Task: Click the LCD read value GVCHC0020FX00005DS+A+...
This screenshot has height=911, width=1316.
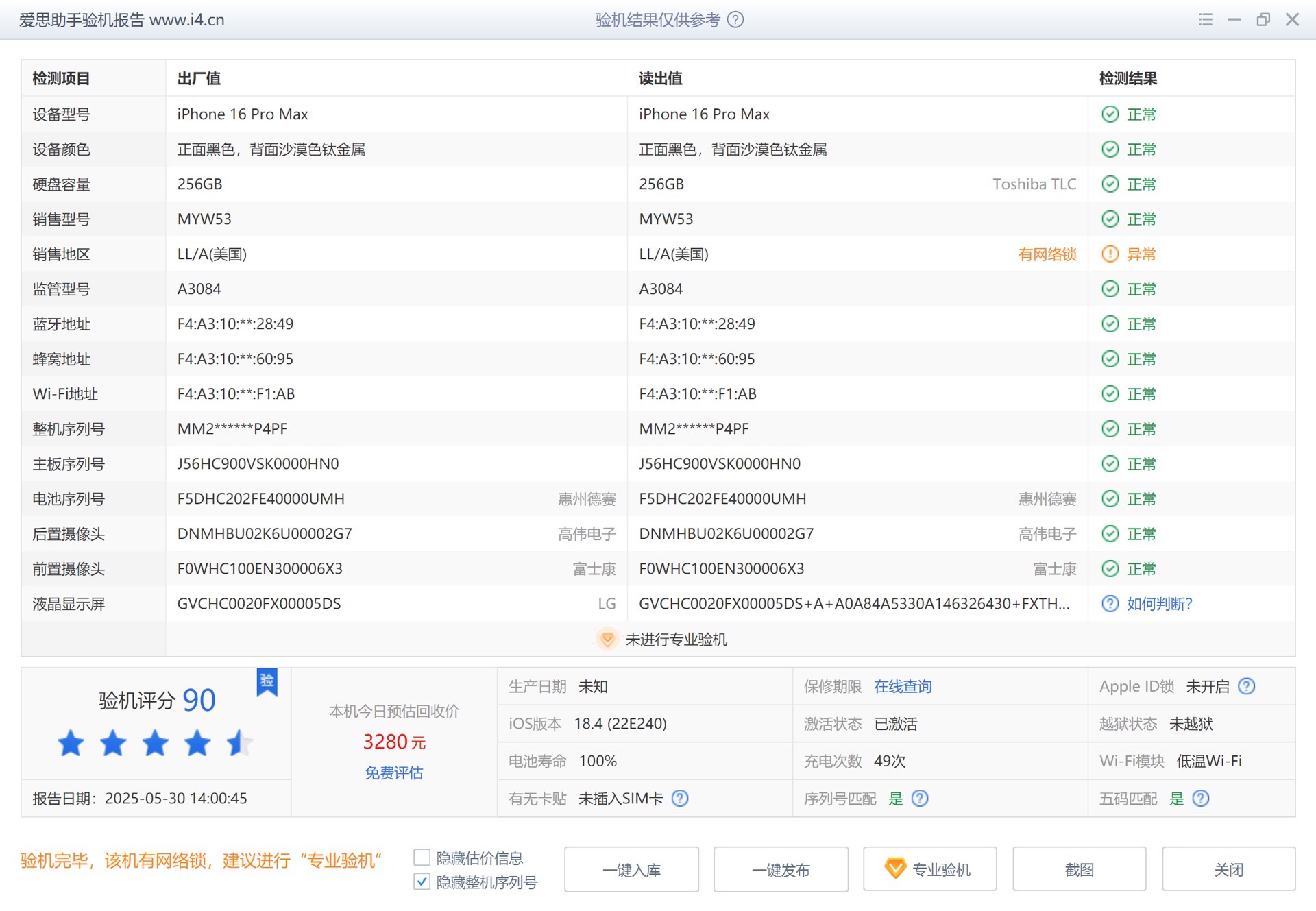Action: tap(854, 604)
